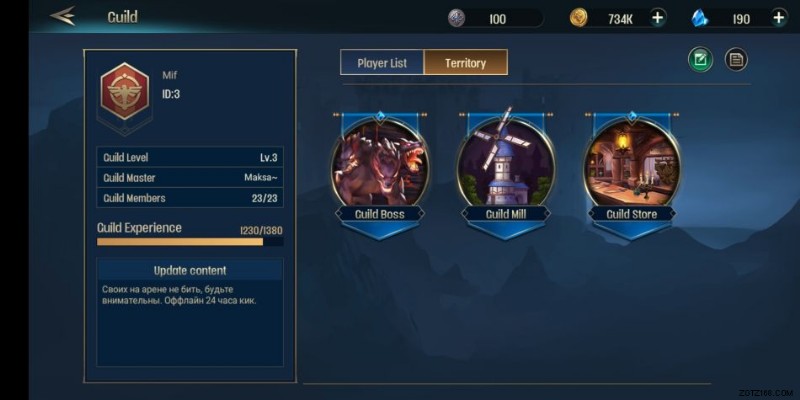Click the Mif guild emblem badge
800x400 pixels.
(x=125, y=91)
